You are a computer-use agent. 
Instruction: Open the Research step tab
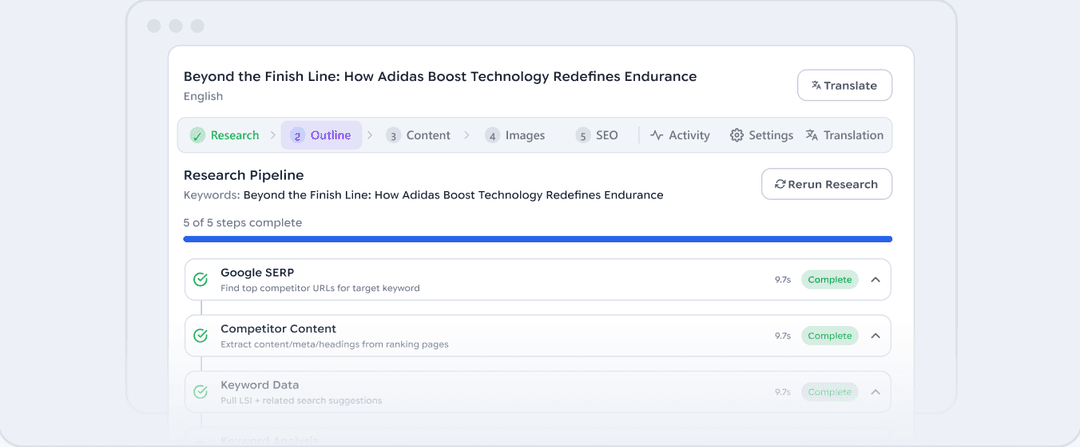coord(225,135)
